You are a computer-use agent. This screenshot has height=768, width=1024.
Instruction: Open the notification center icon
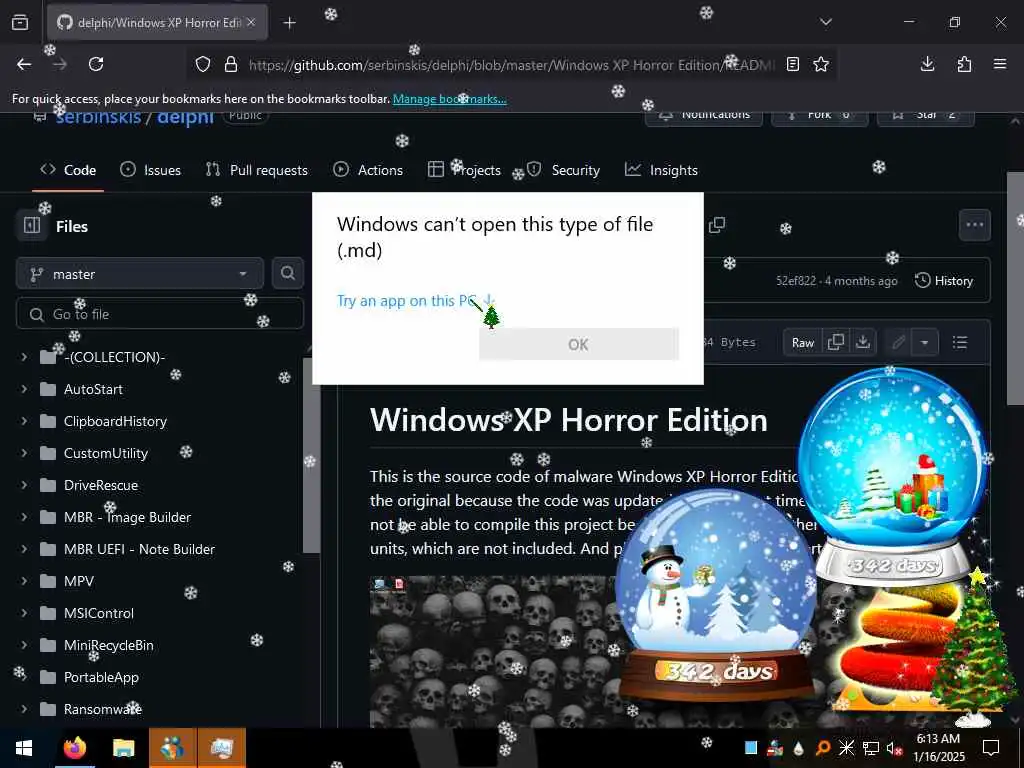(991, 748)
